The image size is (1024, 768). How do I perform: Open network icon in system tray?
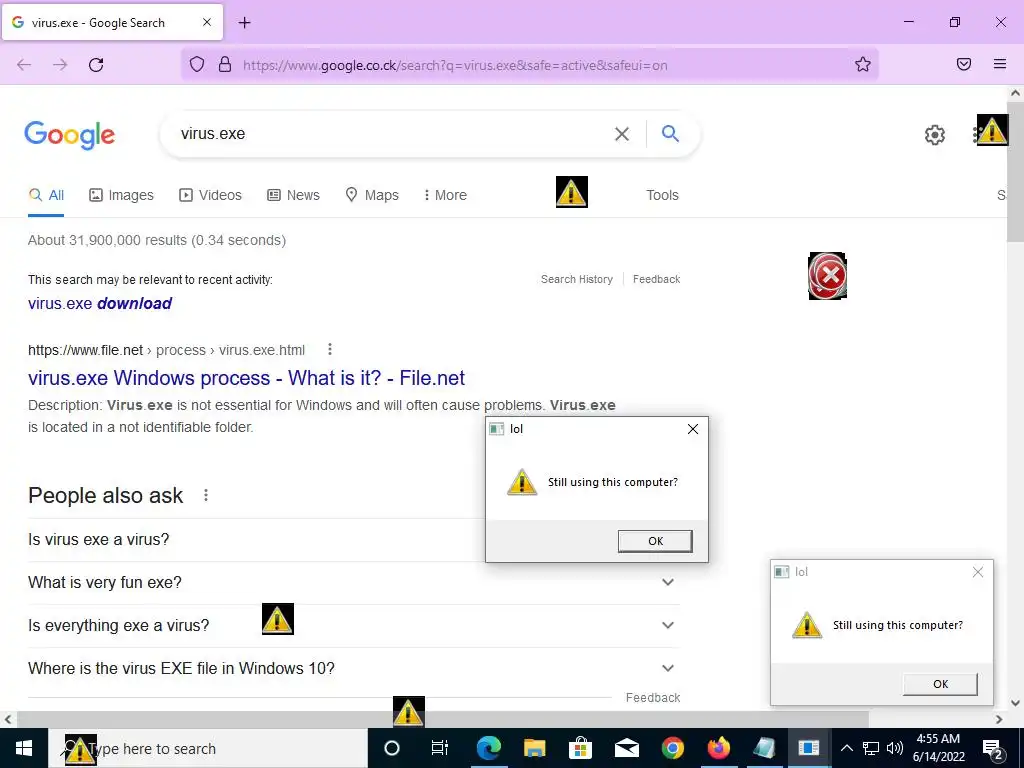[x=871, y=748]
